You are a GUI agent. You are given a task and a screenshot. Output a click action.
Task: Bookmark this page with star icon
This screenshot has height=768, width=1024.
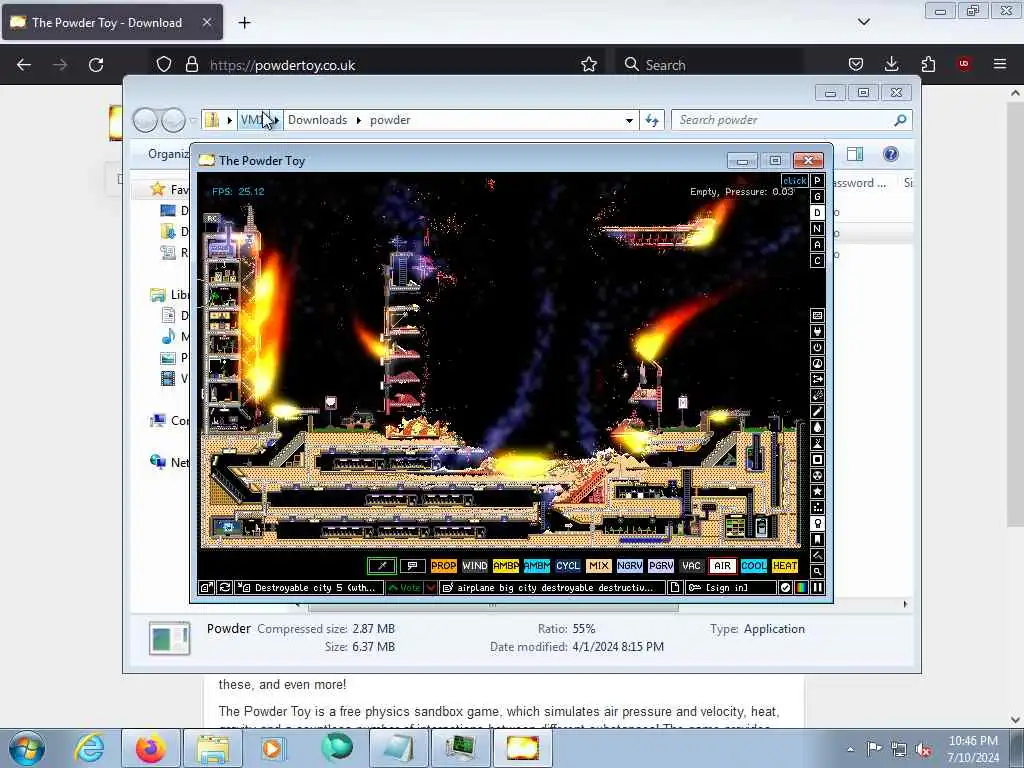[589, 64]
